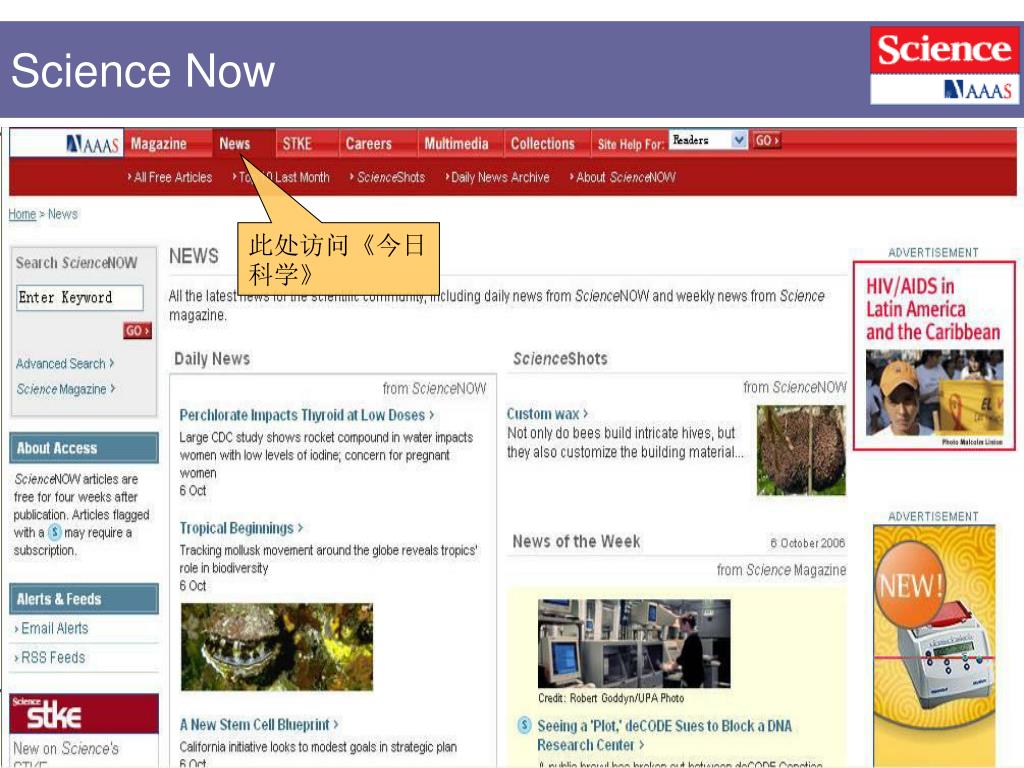Screen dimensions: 1024x768
Task: Open the STKE tab
Action: pyautogui.click(x=296, y=144)
